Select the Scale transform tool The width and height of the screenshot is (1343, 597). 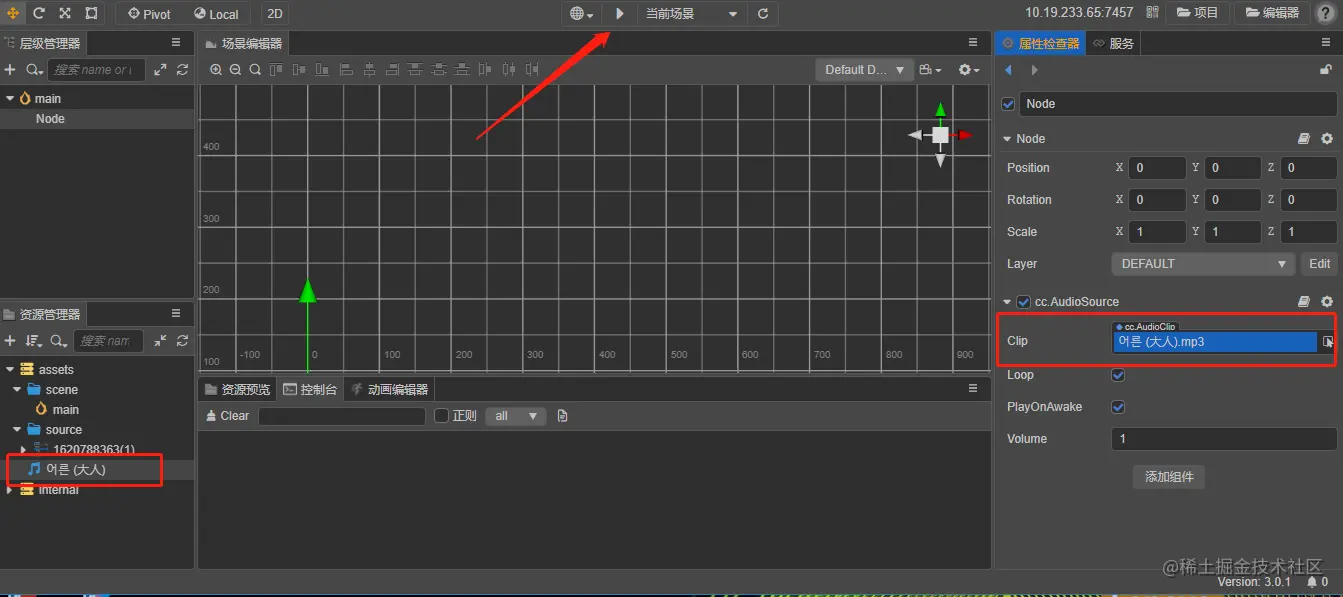65,14
